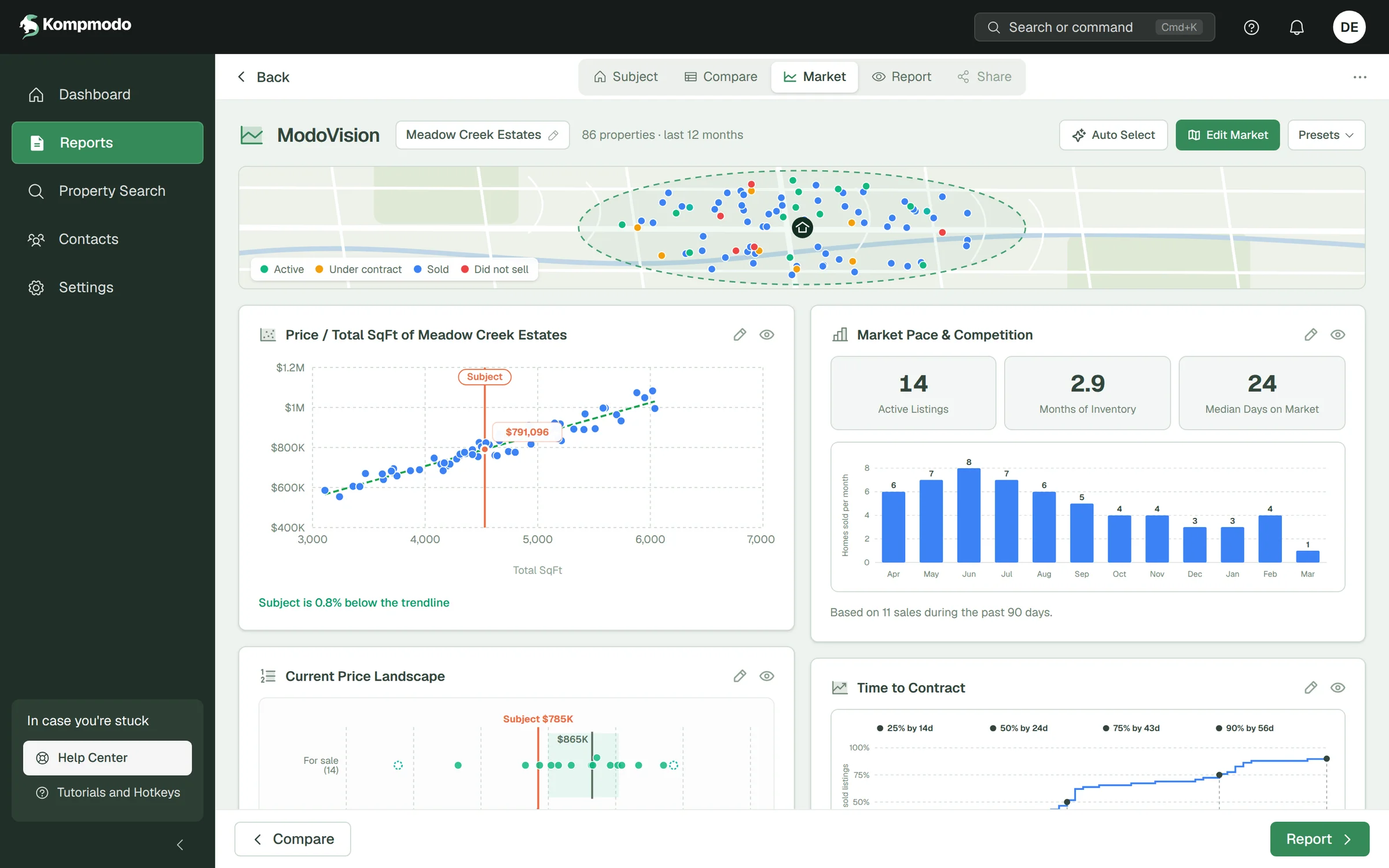Click the subject home marker on map
Screen dimensions: 1389x868
tap(802, 227)
